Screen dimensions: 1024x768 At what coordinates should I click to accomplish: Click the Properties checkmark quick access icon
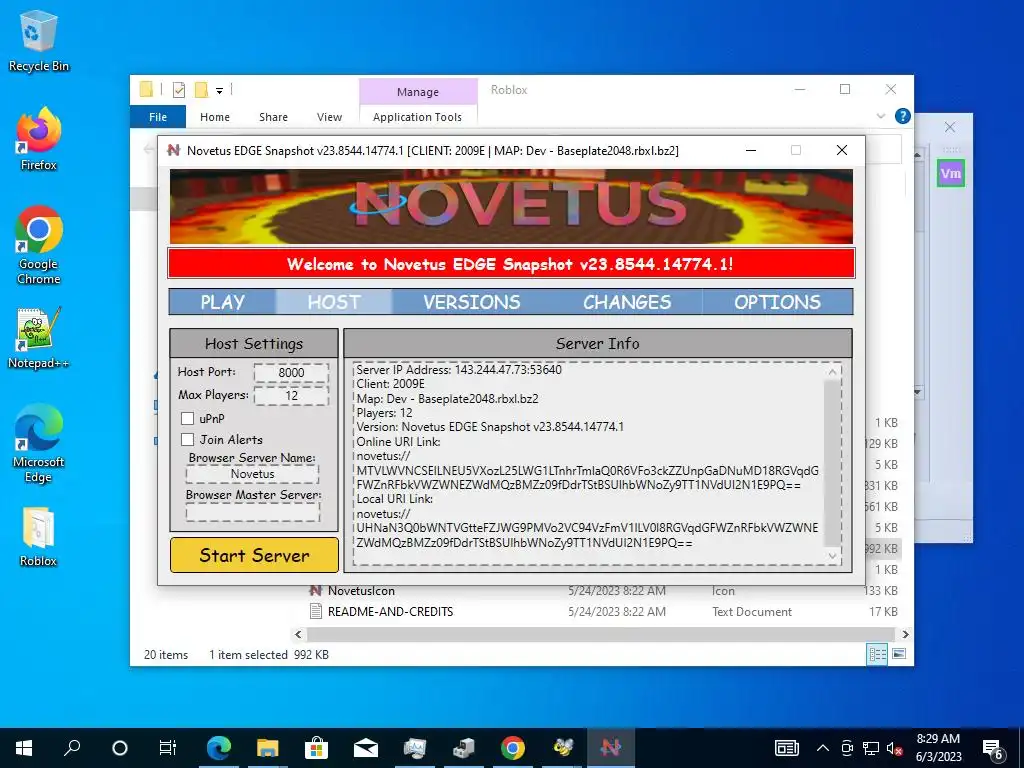pos(179,90)
